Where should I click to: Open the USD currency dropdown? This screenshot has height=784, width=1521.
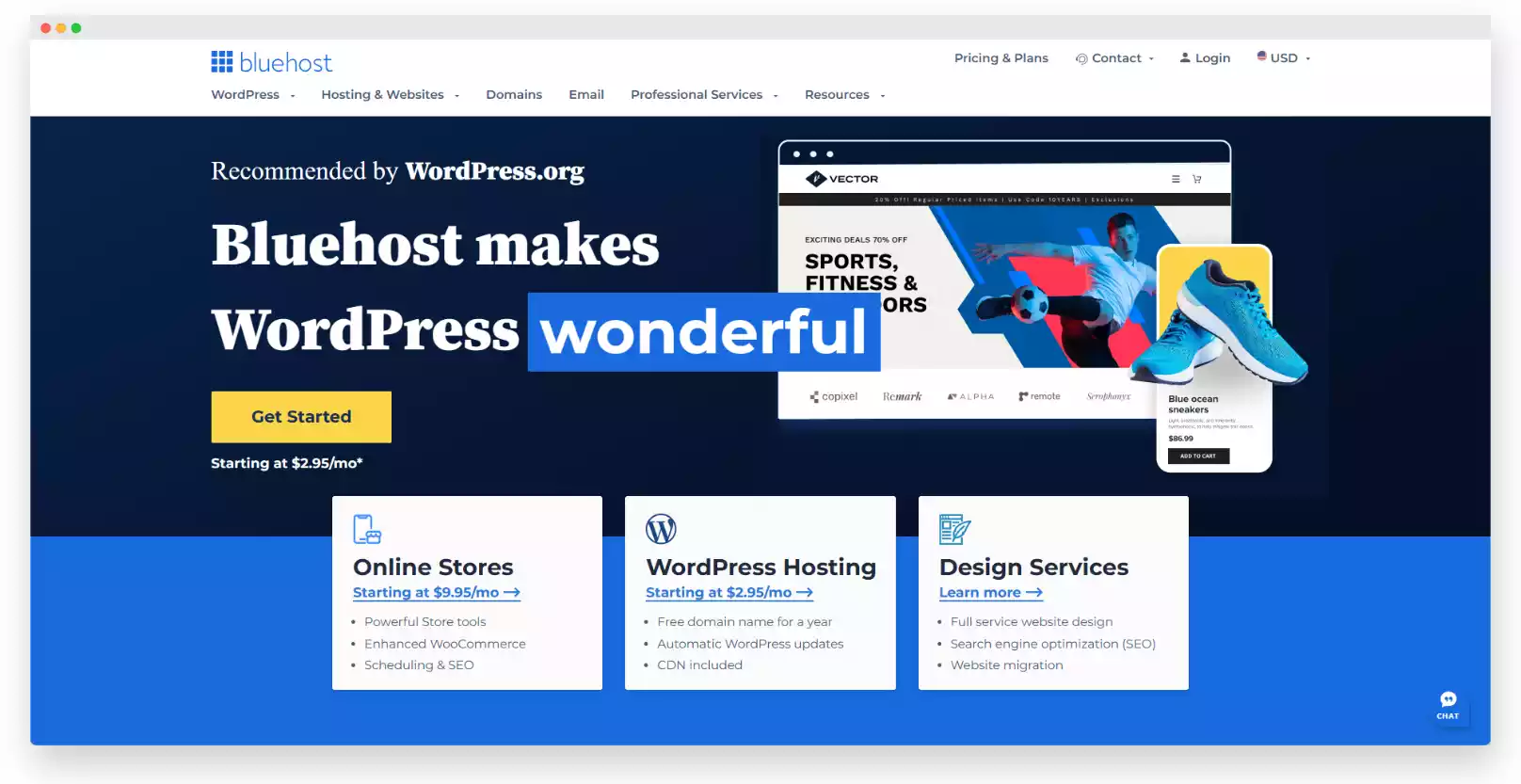click(x=1307, y=58)
